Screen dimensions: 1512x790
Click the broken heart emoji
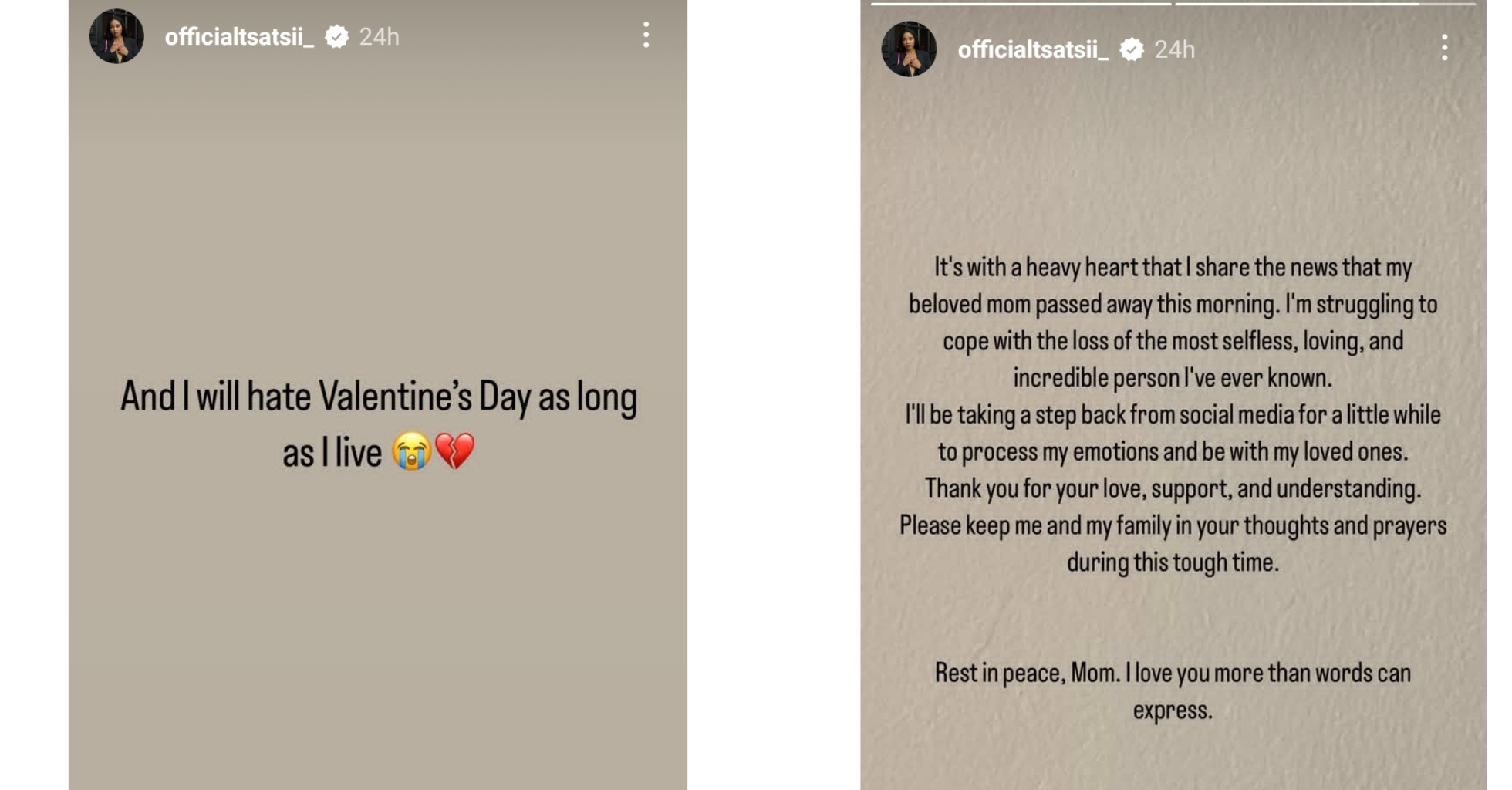point(455,451)
